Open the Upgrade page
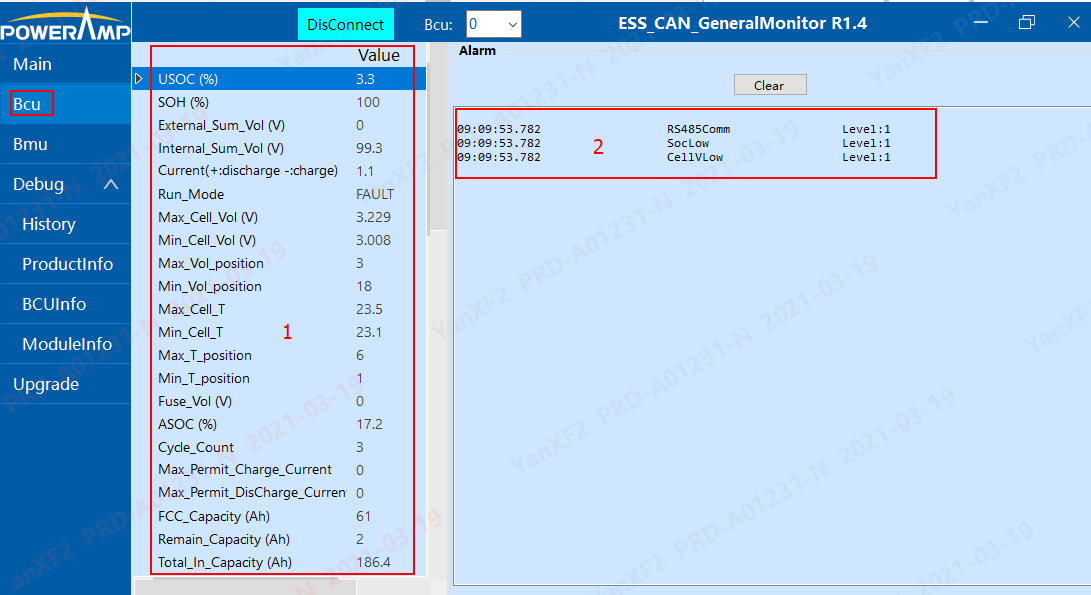 [65, 384]
